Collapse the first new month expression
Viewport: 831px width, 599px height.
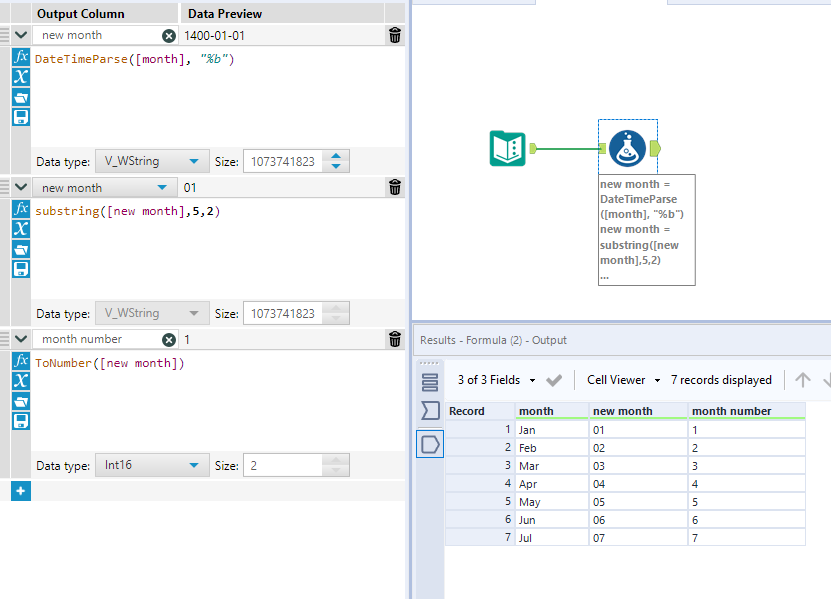[x=21, y=36]
